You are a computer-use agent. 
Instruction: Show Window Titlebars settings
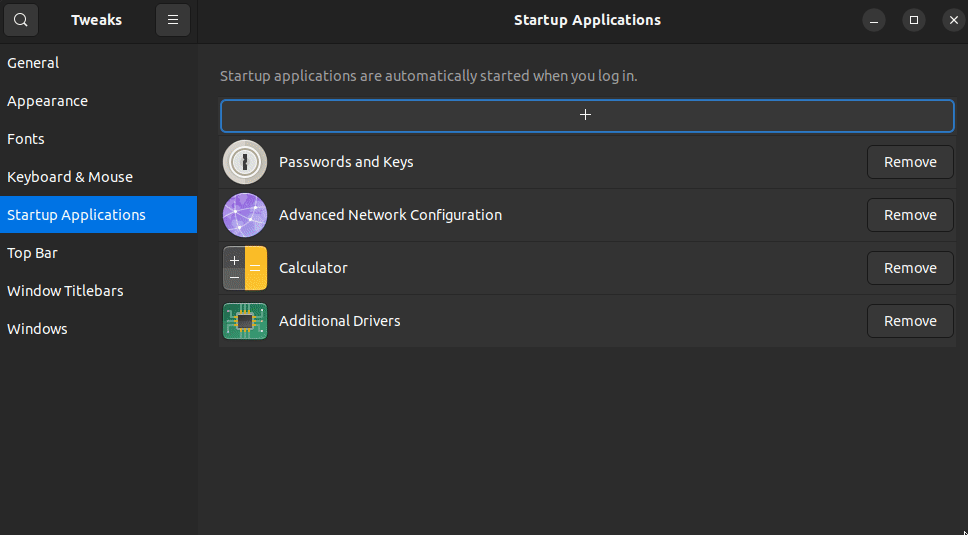[99, 291]
